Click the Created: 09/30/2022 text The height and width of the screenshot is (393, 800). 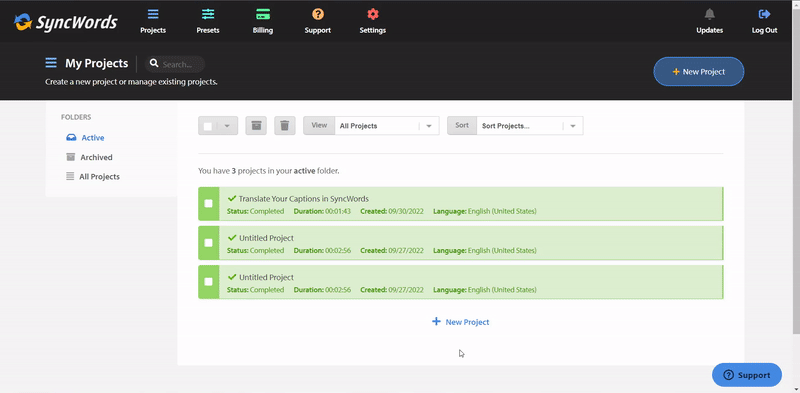point(392,211)
